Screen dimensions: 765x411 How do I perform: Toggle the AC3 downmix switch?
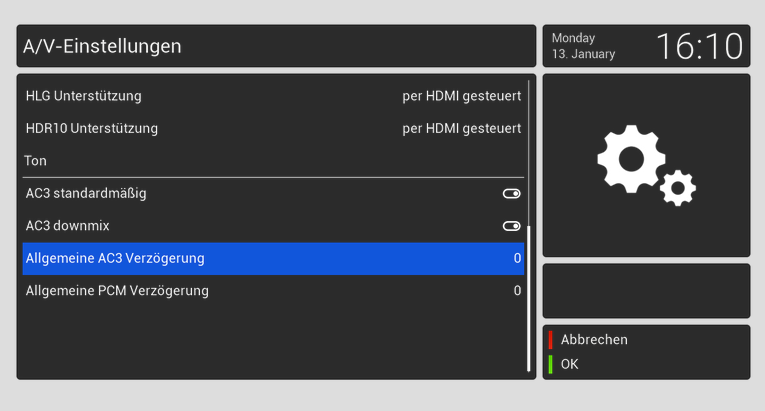pos(511,226)
